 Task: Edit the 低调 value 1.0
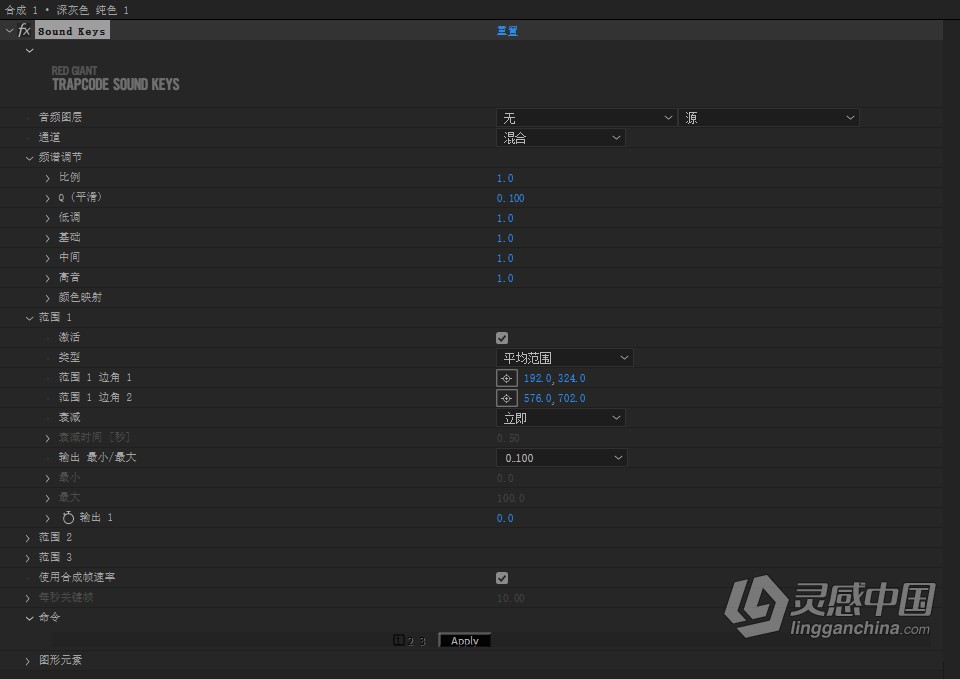click(505, 218)
